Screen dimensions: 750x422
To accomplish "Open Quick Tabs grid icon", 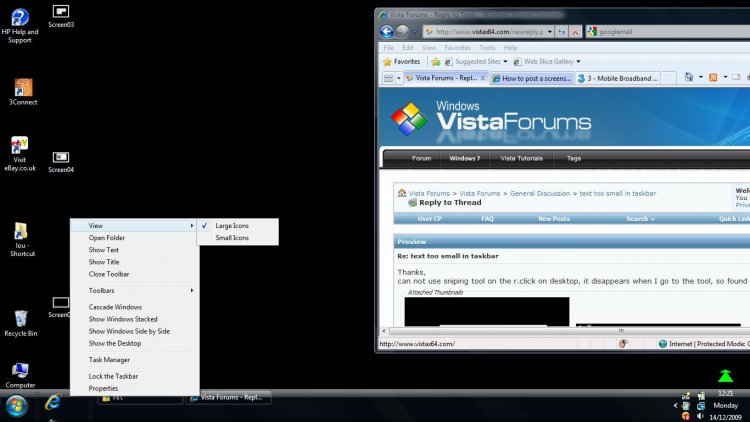I will [x=388, y=78].
